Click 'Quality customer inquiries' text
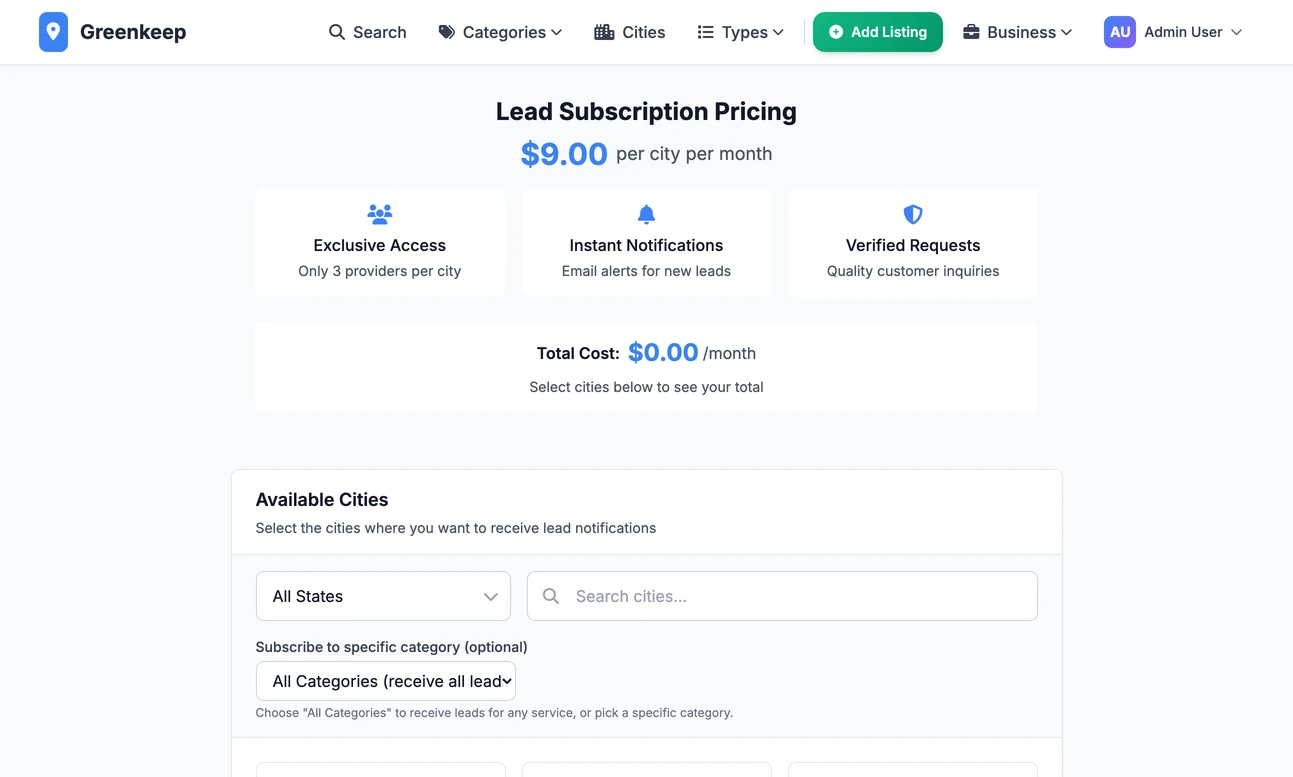The height and width of the screenshot is (777, 1293). (x=913, y=271)
